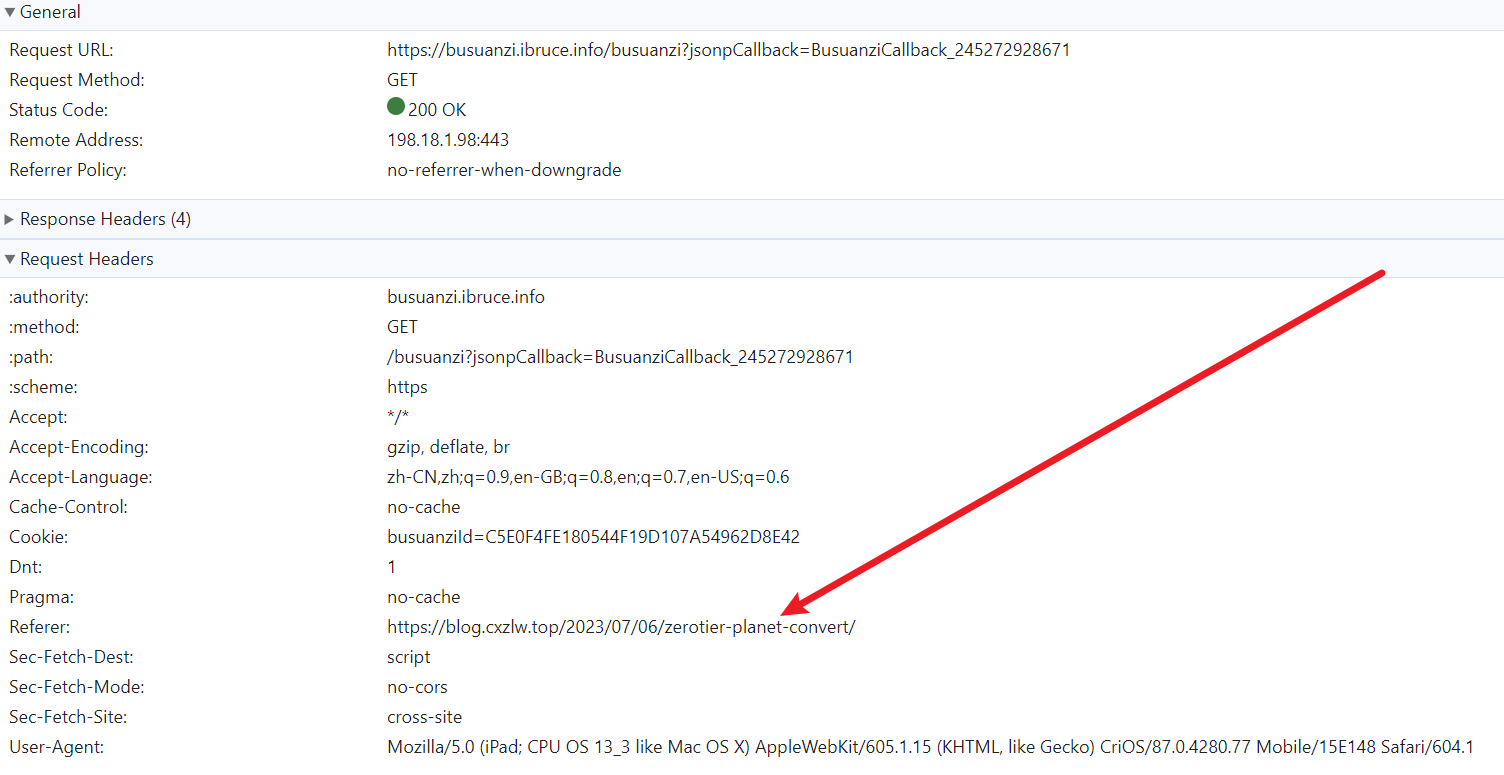Select the authority value busuanzi.ibruce.info
Viewport: 1504px width, 775px height.
(466, 297)
